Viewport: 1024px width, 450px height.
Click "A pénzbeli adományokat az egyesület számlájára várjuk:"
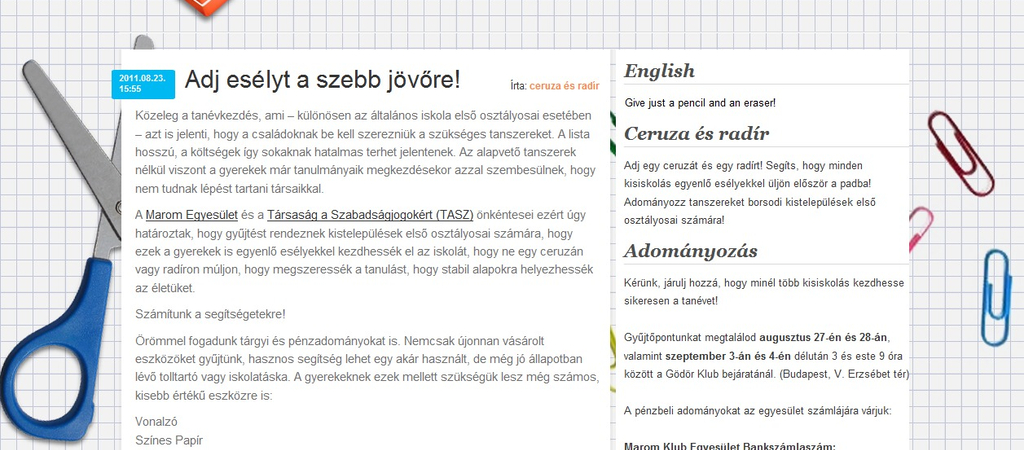pyautogui.click(x=758, y=411)
